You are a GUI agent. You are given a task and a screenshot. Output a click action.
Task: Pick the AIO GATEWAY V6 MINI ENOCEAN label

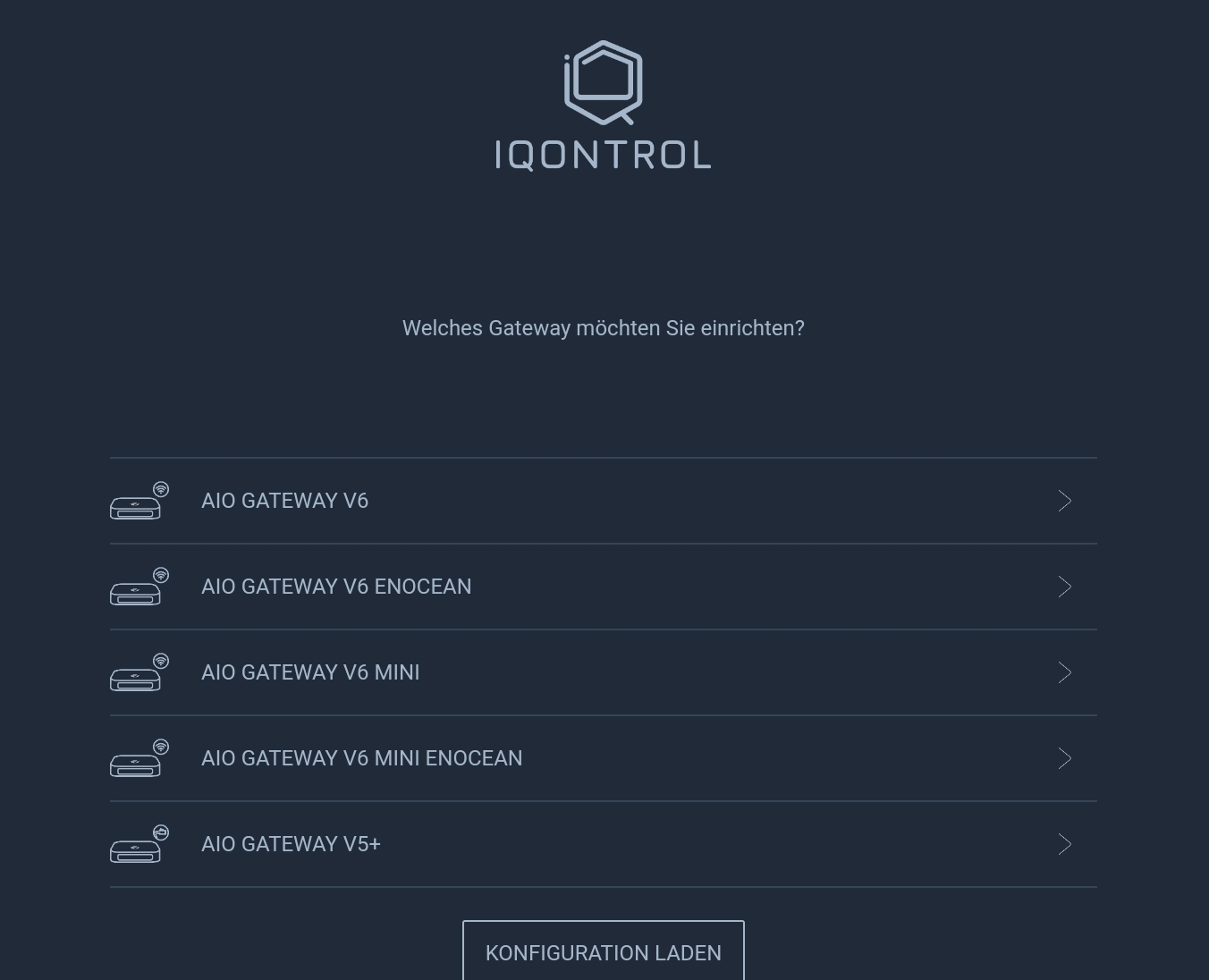coord(362,758)
